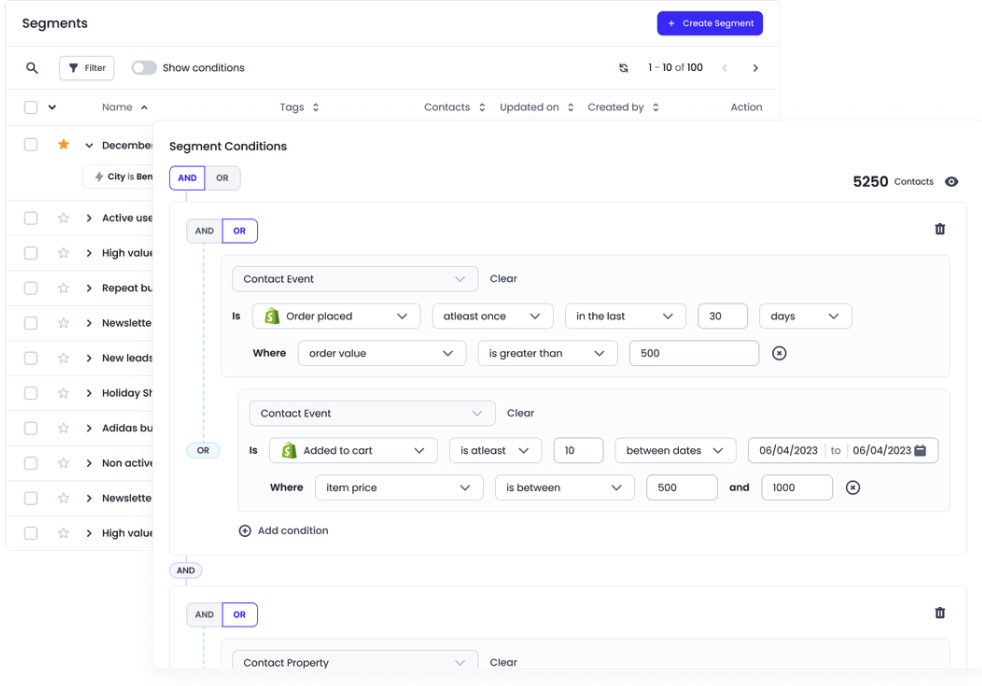Preview contacts with the eye icon
The image size is (982, 686).
[951, 182]
